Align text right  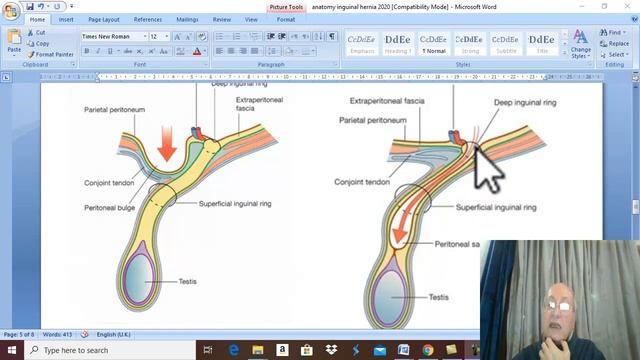point(243,51)
